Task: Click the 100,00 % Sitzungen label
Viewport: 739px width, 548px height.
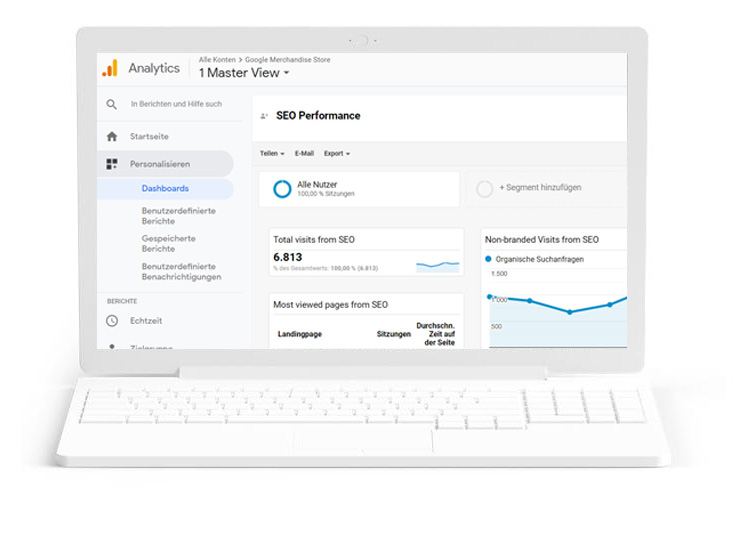Action: pos(326,194)
